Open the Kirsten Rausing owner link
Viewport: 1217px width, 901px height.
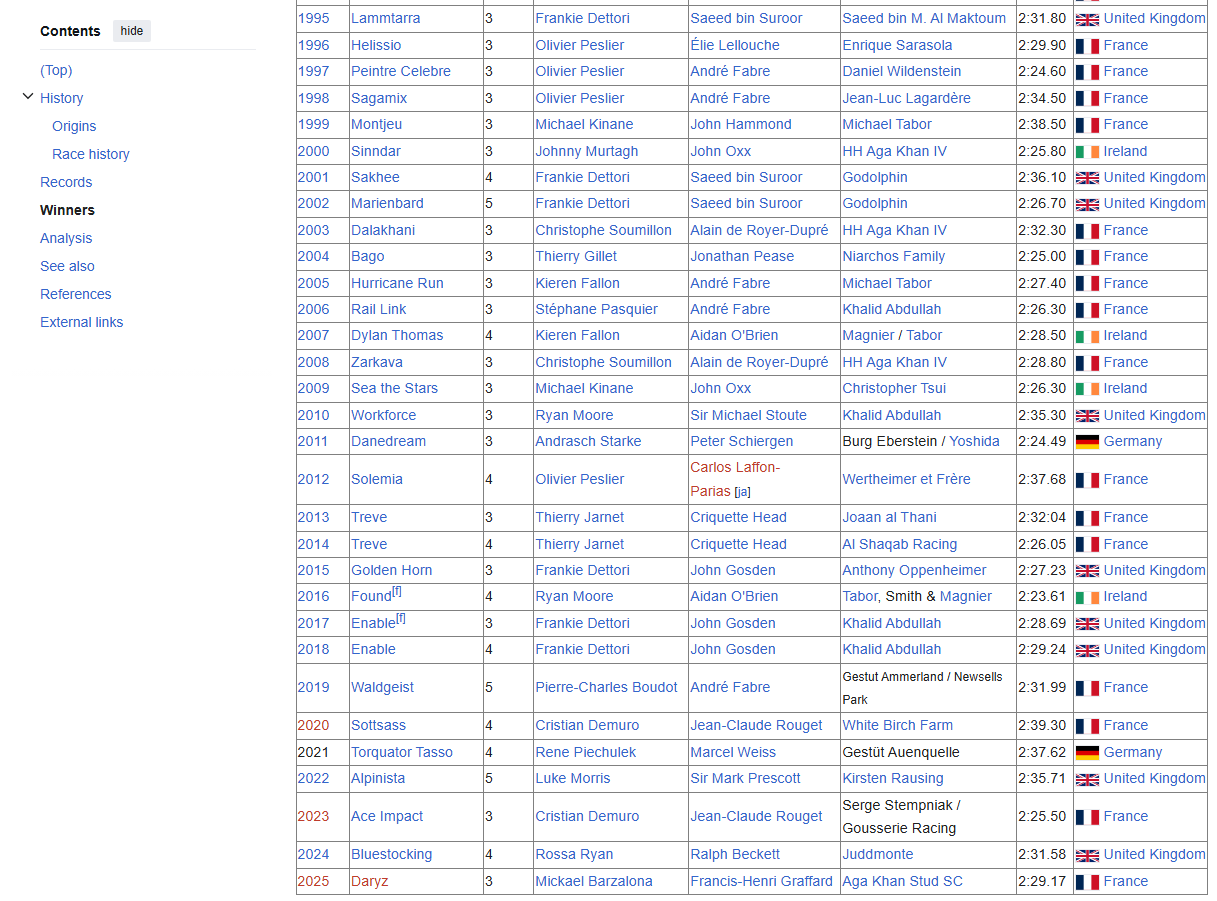[892, 778]
